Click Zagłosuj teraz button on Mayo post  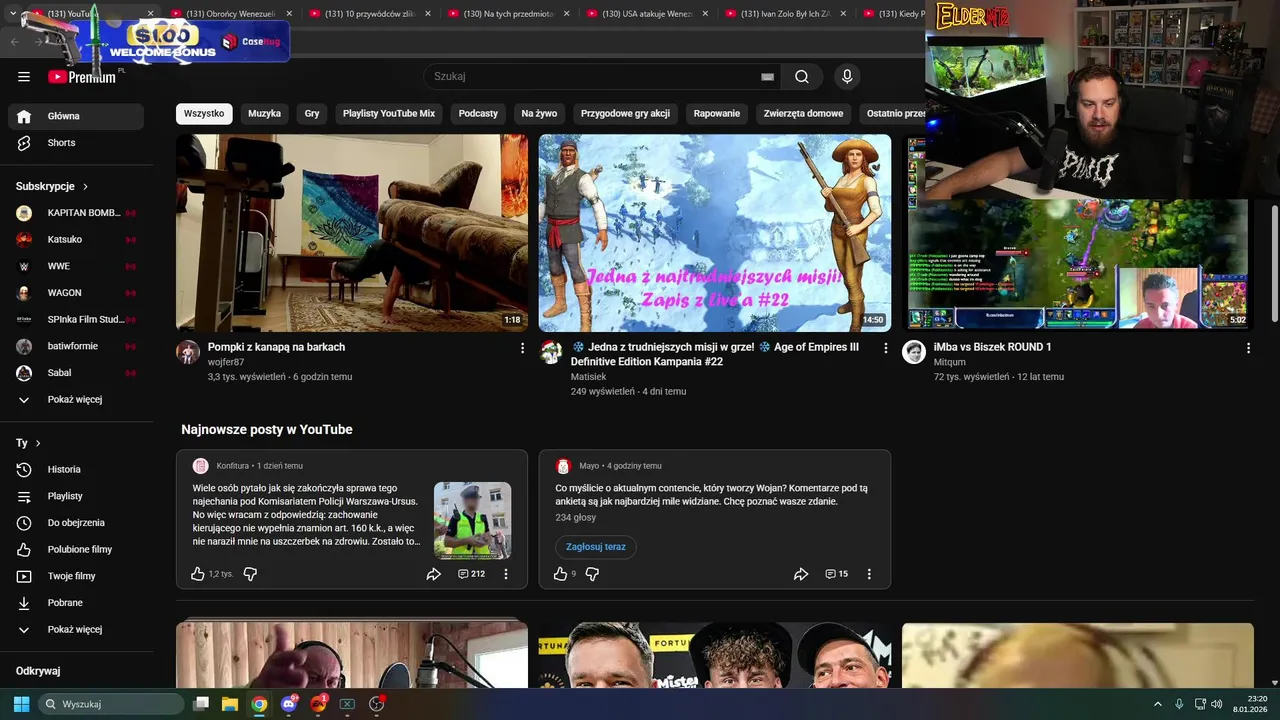click(596, 547)
